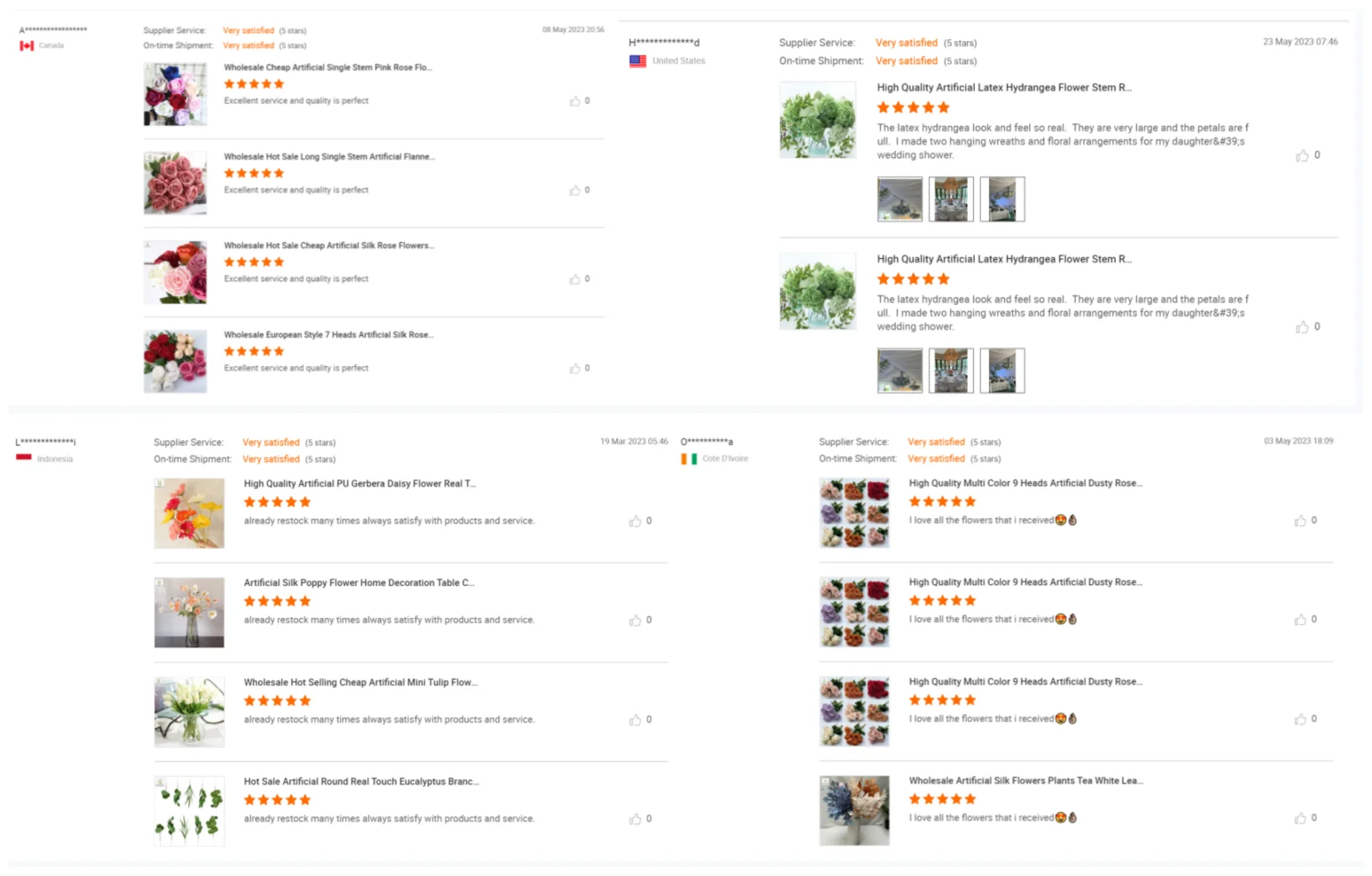Open the white Mini Tulip product image
Viewport: 1372px width, 876px height.
pos(189,712)
